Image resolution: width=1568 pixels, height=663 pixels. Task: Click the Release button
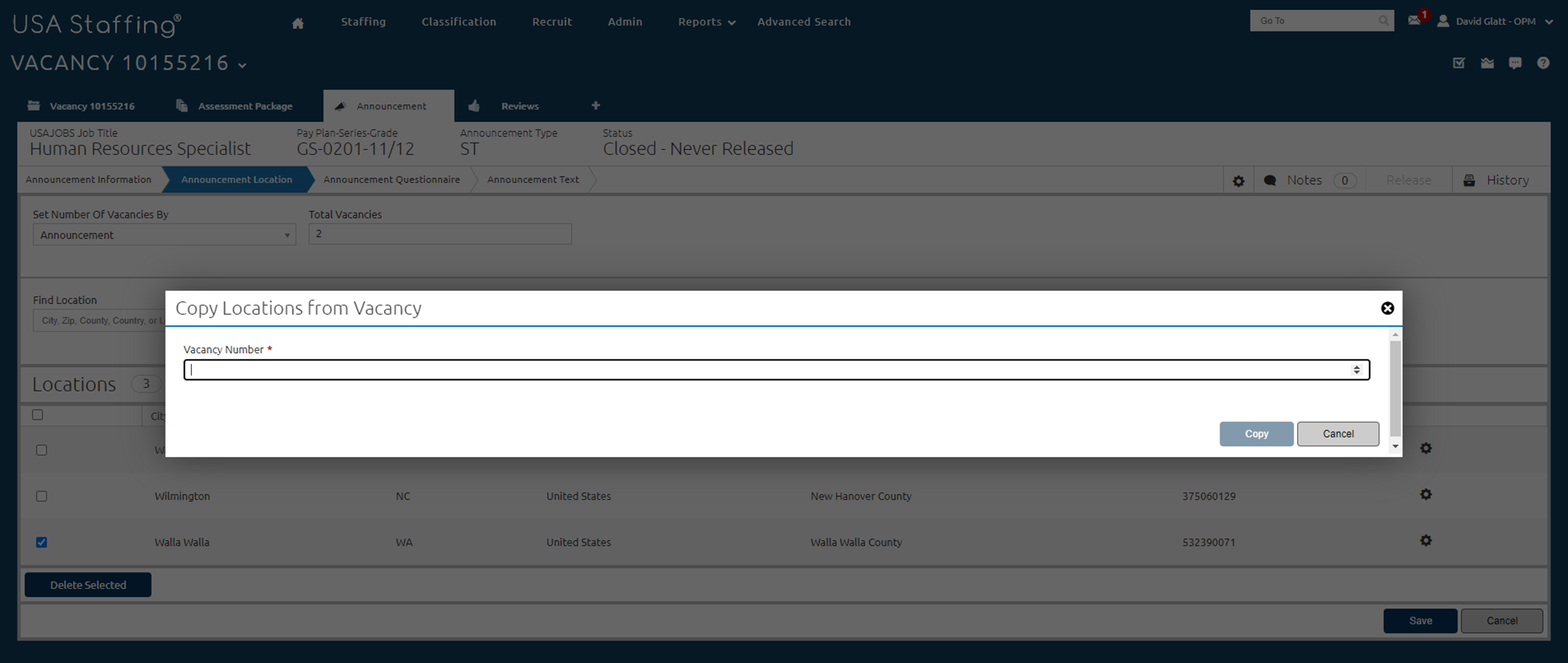1409,180
